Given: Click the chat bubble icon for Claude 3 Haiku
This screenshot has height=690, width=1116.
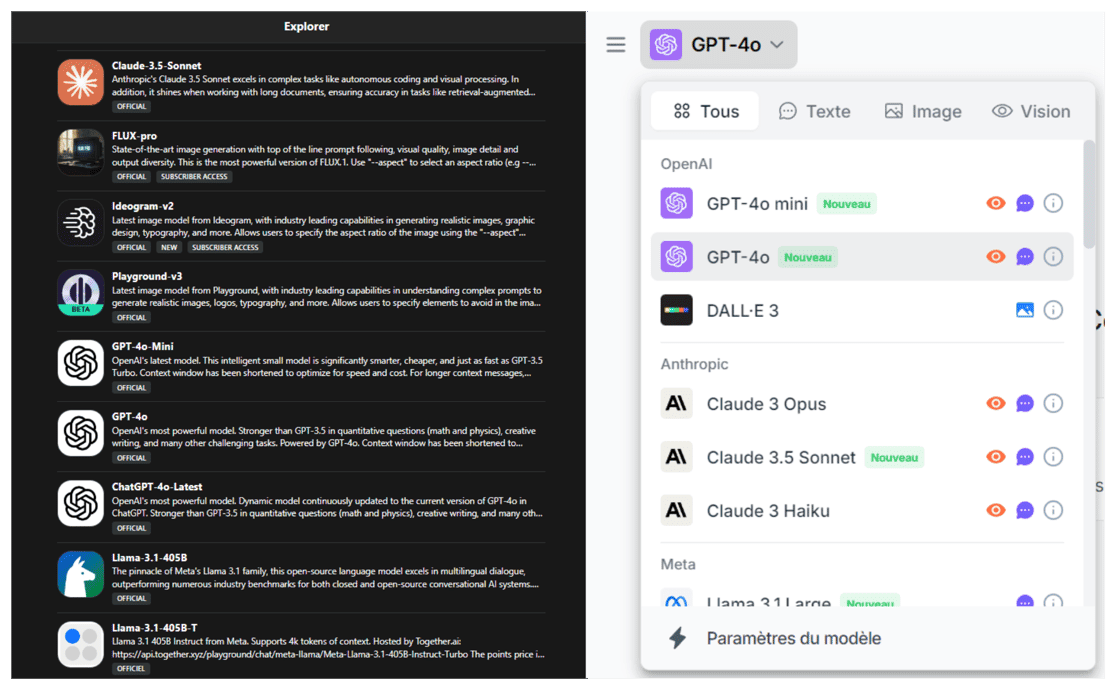Looking at the screenshot, I should click(1024, 511).
